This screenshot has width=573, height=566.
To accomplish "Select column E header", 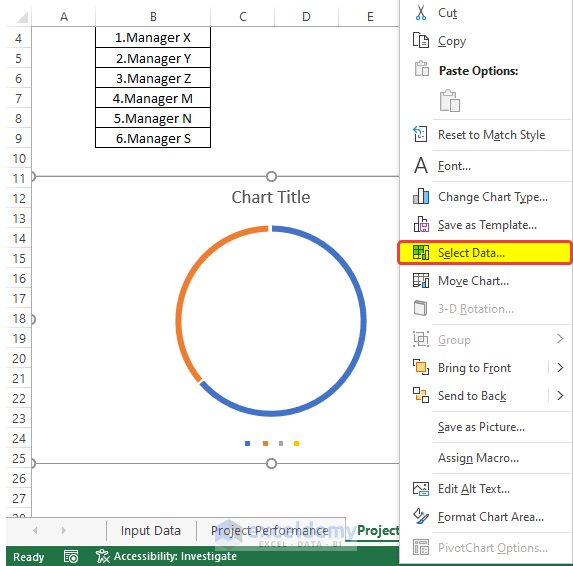I will pos(370,17).
